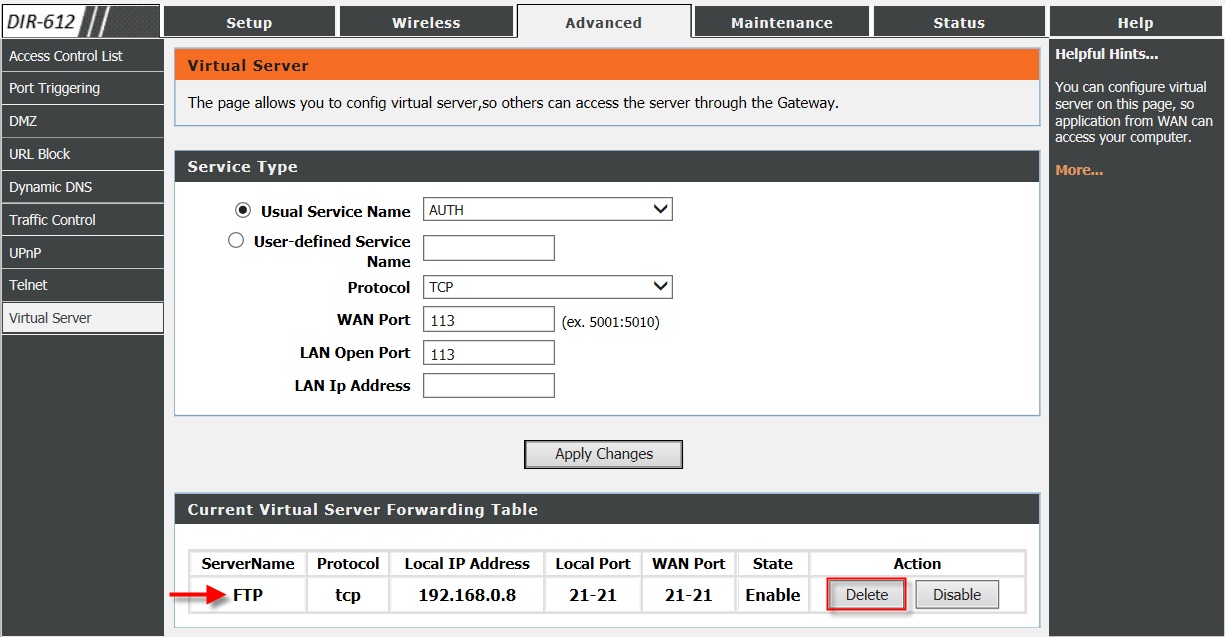Select the User-defined Service Name radio button
Viewport: 1225px width, 637px height.
point(236,240)
